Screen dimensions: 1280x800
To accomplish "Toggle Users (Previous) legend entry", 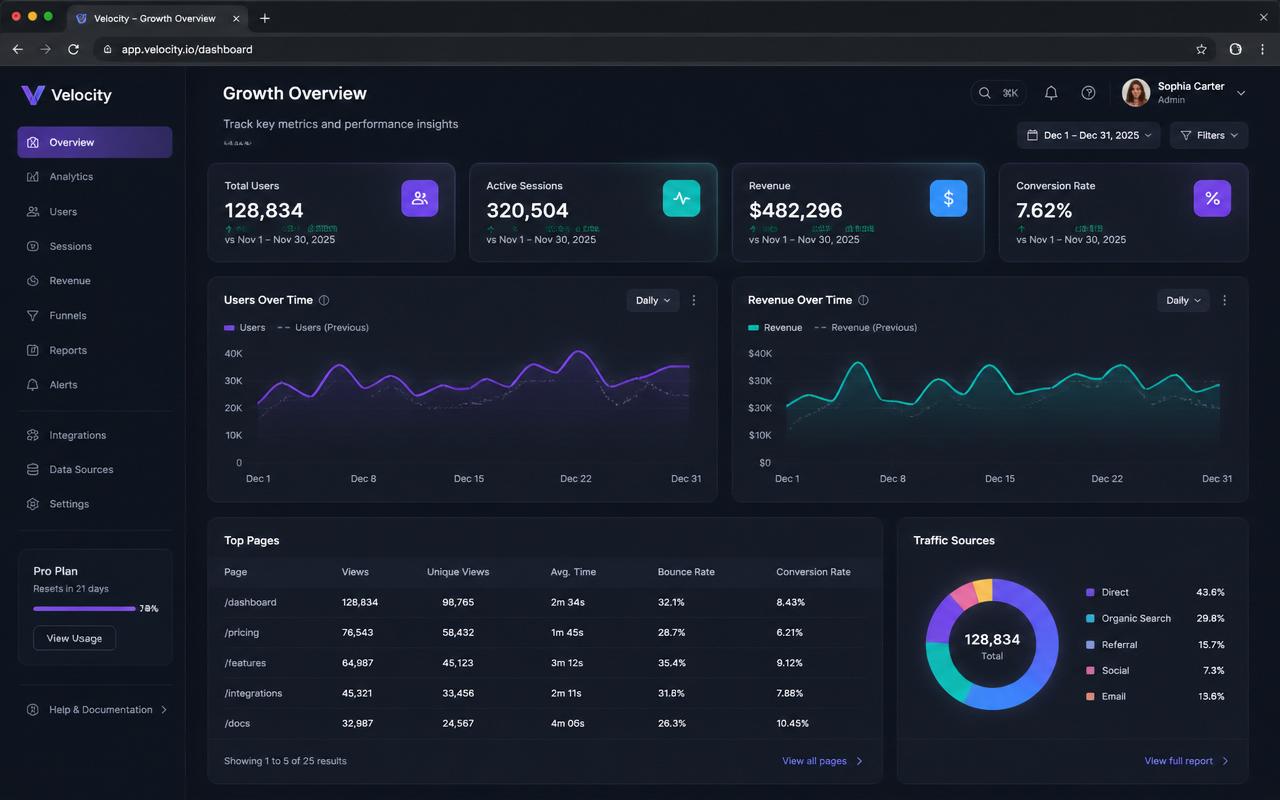I will point(323,328).
